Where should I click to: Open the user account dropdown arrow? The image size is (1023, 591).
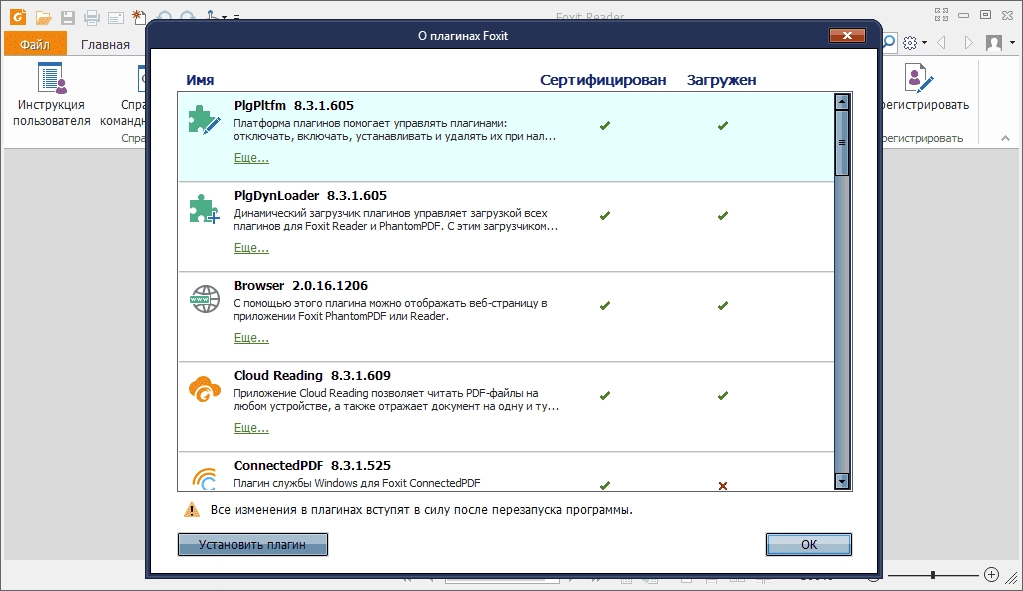pyautogui.click(x=1013, y=43)
